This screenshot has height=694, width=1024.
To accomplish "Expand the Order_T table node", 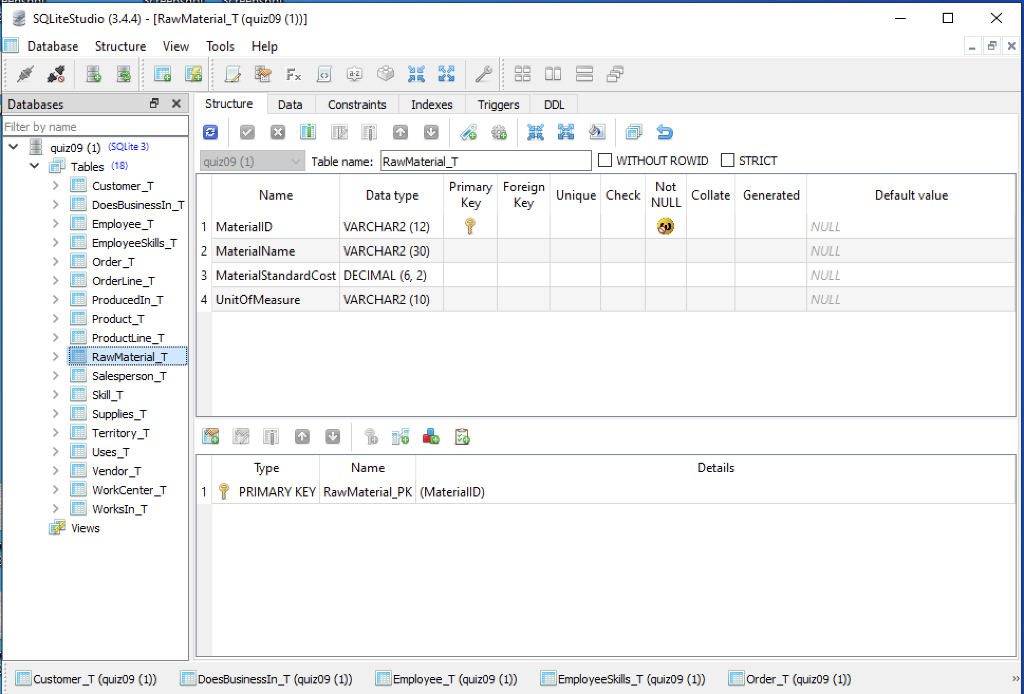I will 56,262.
